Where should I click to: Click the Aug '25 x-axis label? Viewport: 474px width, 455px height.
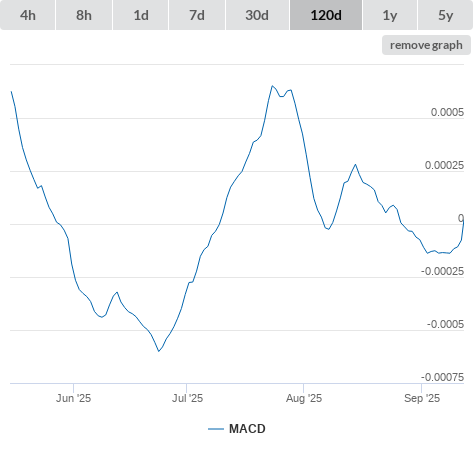point(304,398)
